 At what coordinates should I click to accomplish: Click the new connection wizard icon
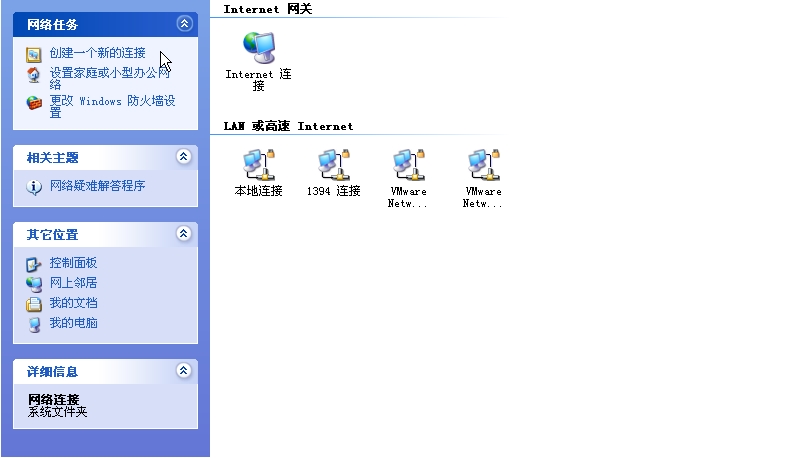pyautogui.click(x=34, y=55)
